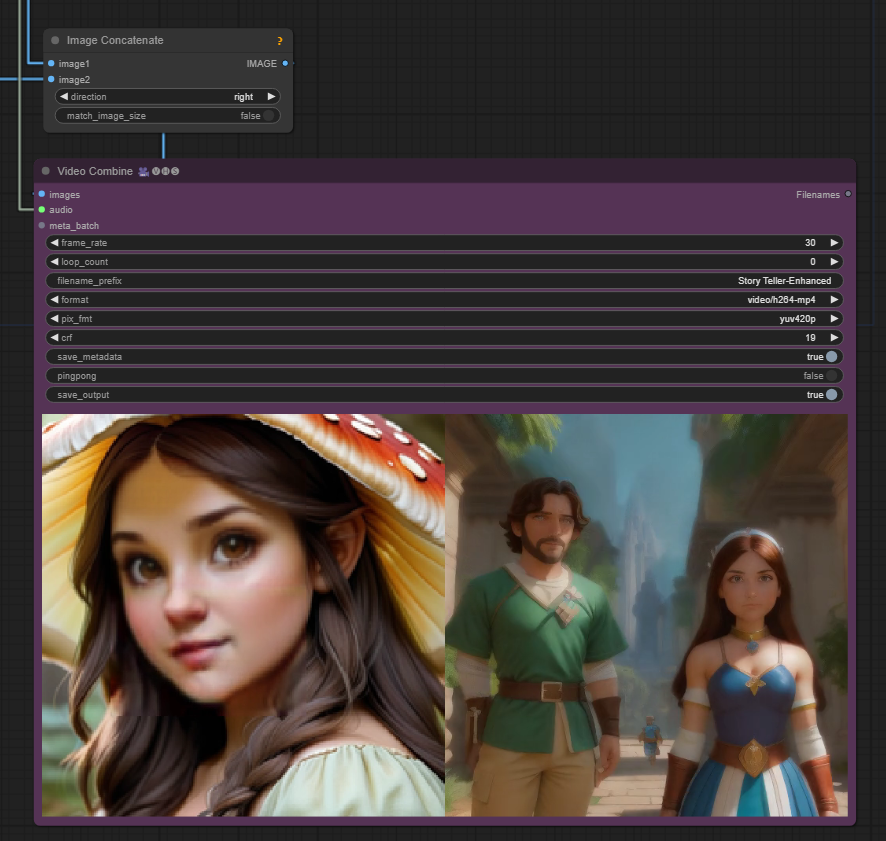Switch direction to next option
The width and height of the screenshot is (886, 841).
(x=271, y=97)
